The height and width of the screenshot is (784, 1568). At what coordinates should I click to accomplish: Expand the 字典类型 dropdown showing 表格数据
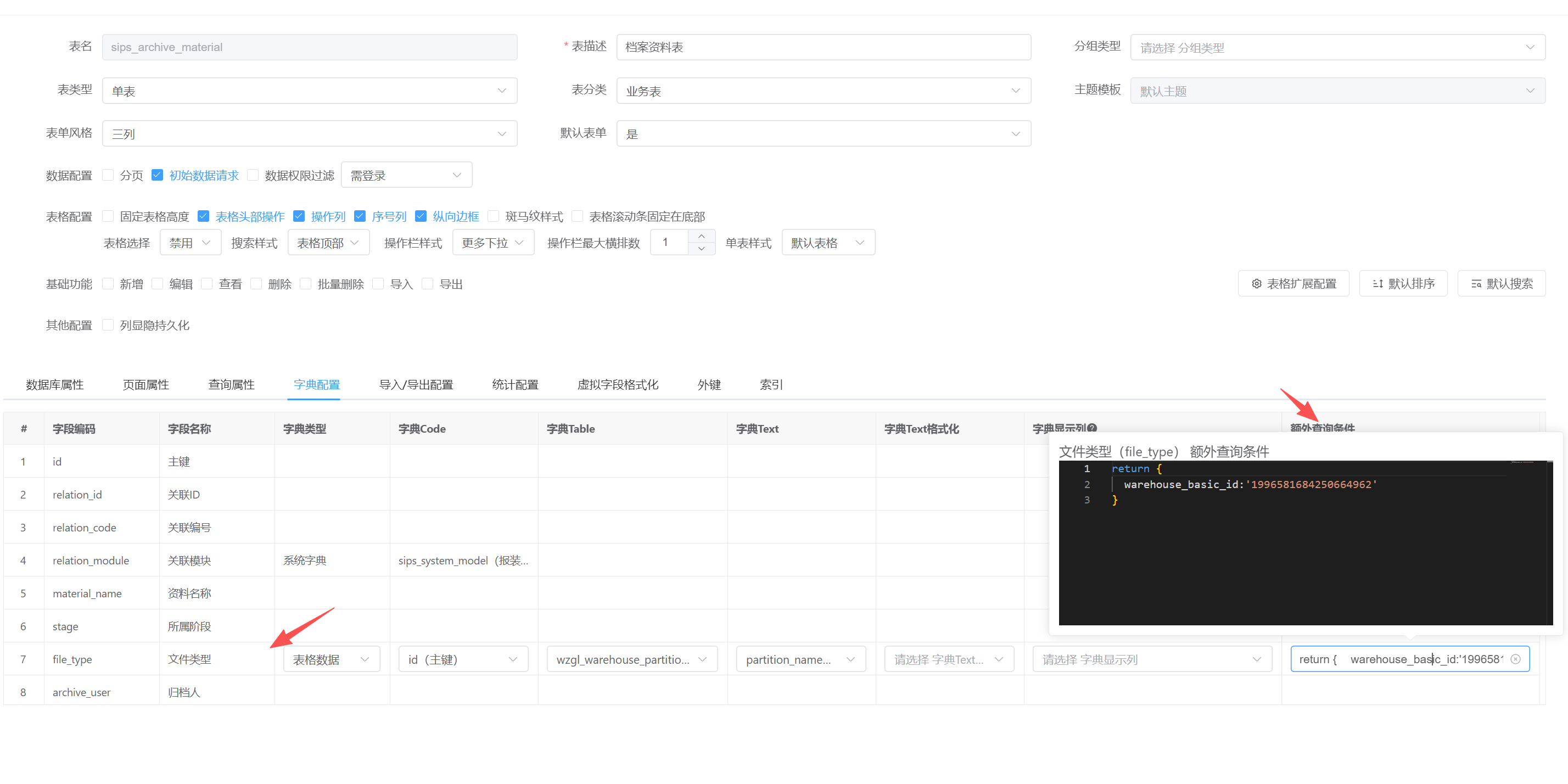pos(331,659)
